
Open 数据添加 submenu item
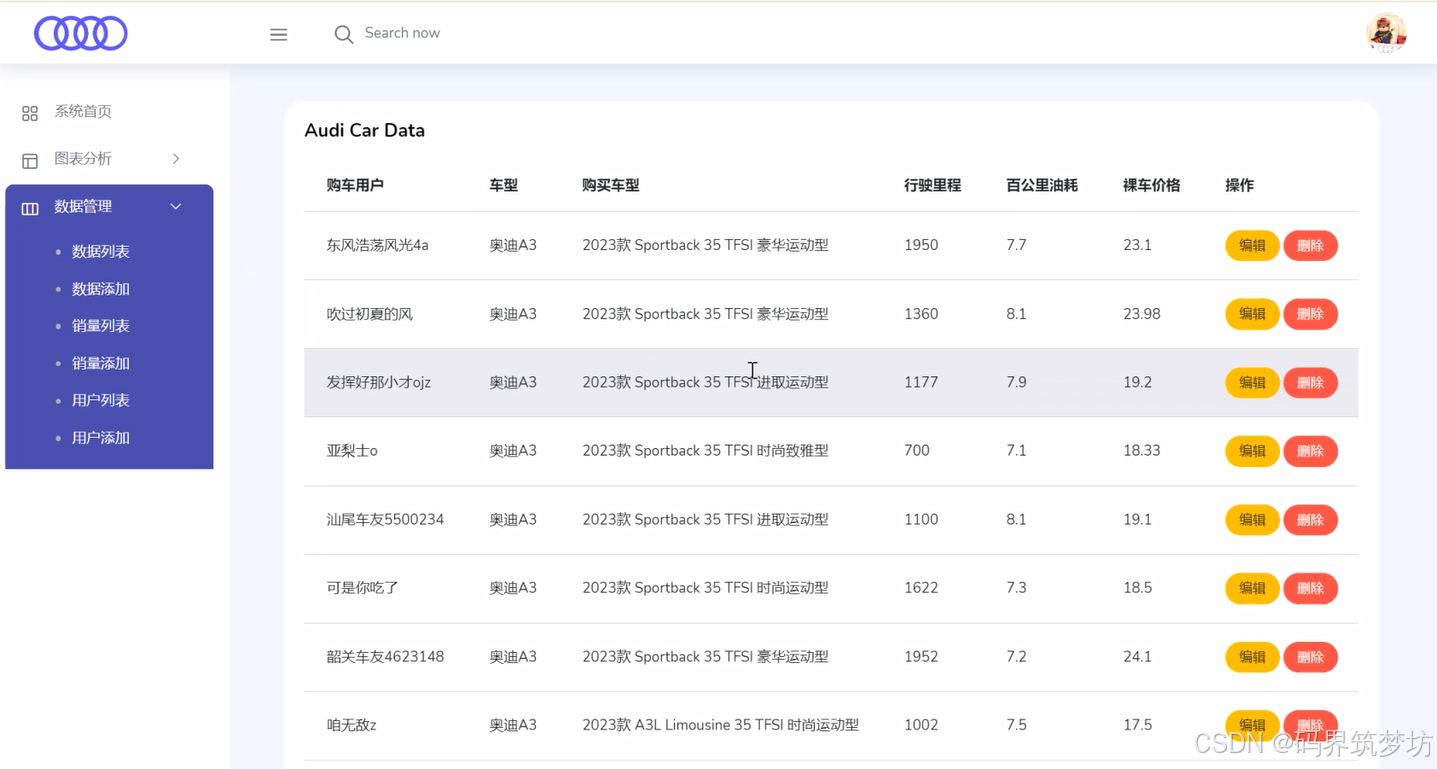pyautogui.click(x=101, y=289)
